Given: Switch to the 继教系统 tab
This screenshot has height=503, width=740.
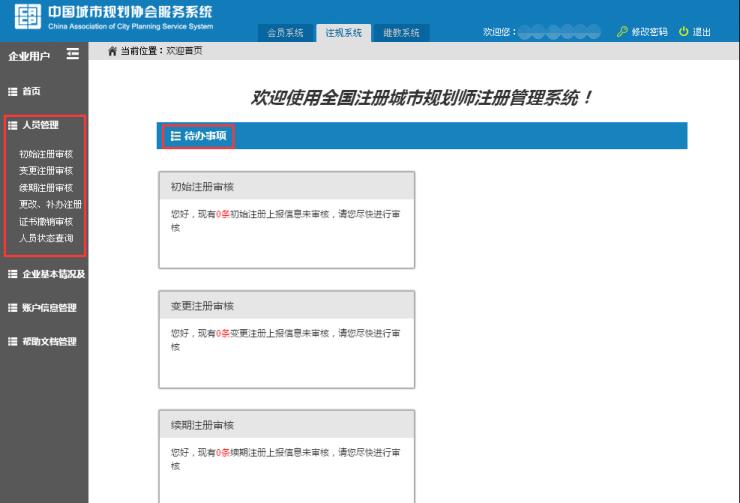Looking at the screenshot, I should (401, 33).
